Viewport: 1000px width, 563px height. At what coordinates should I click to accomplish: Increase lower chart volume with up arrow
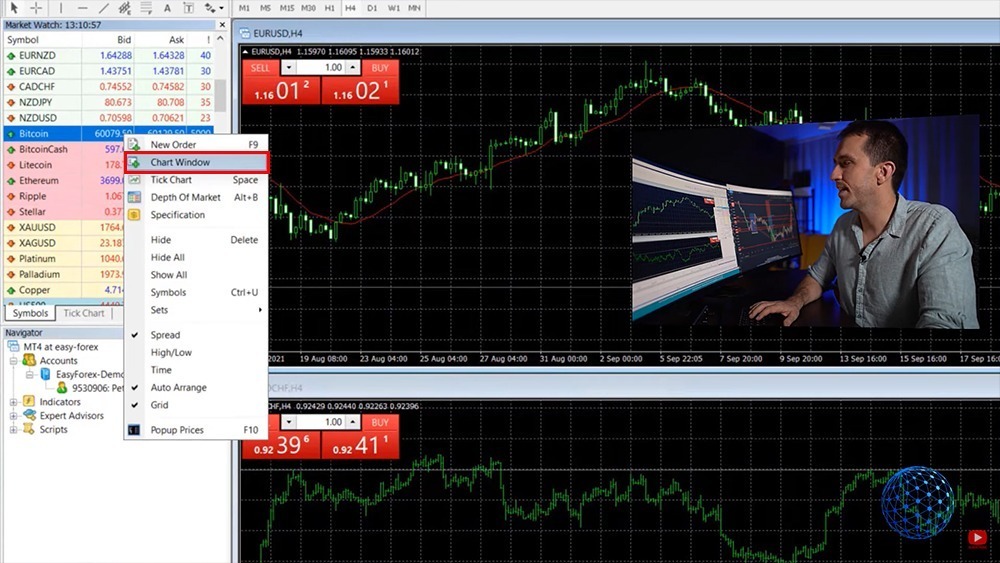pos(353,422)
